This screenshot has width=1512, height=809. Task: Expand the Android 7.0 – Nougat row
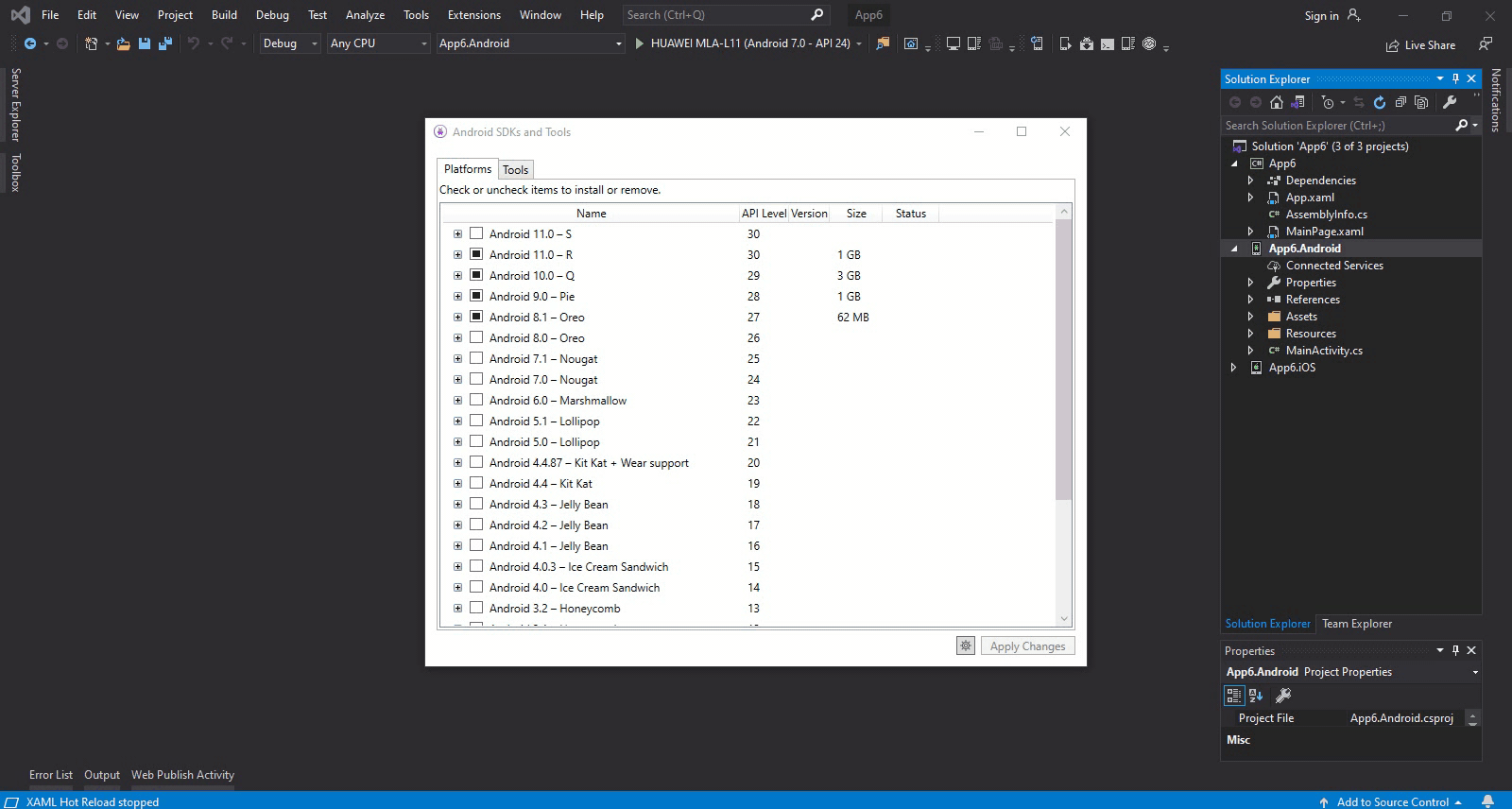[x=457, y=379]
